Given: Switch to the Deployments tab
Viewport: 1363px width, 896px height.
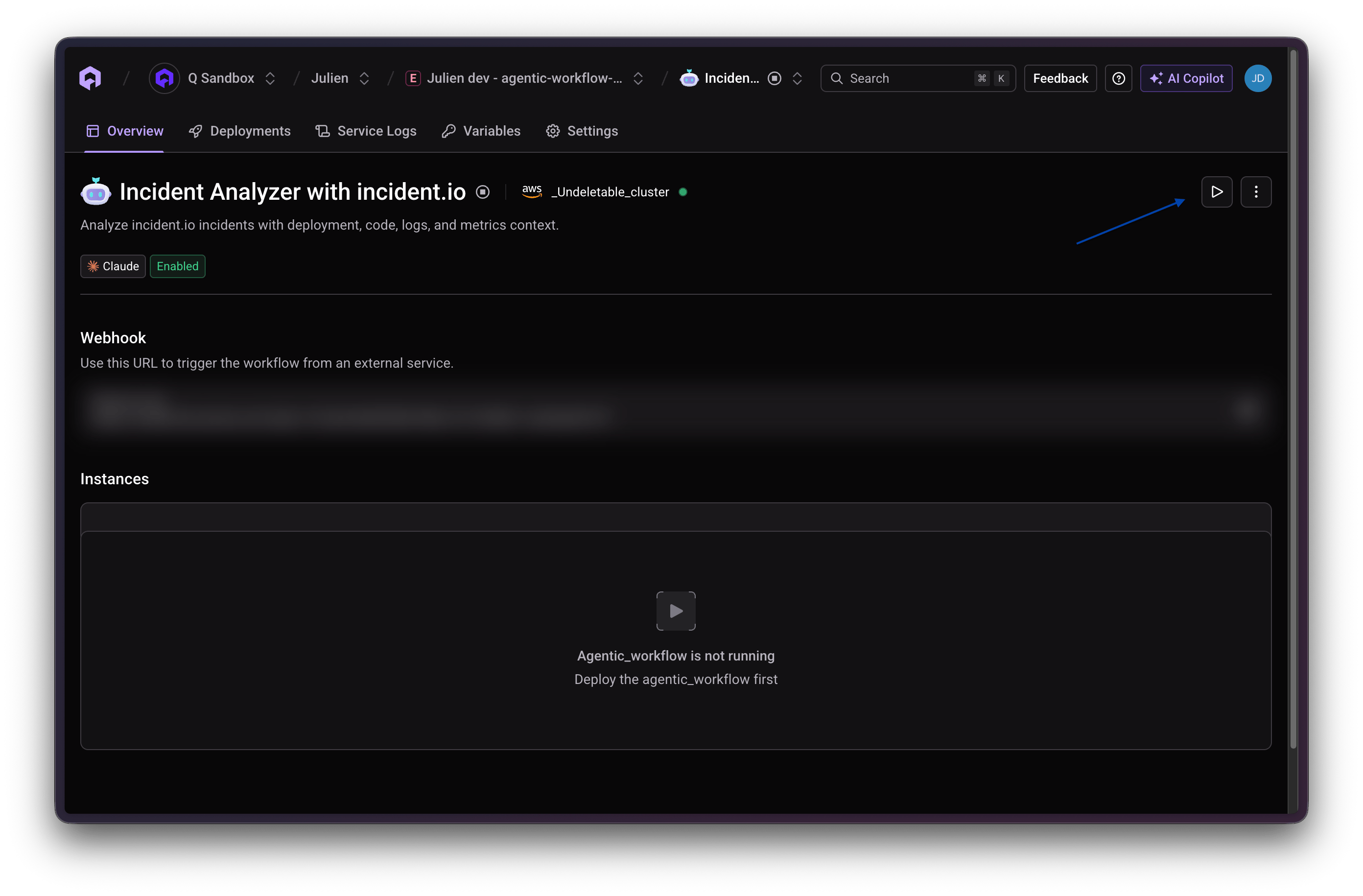Looking at the screenshot, I should click(x=239, y=131).
